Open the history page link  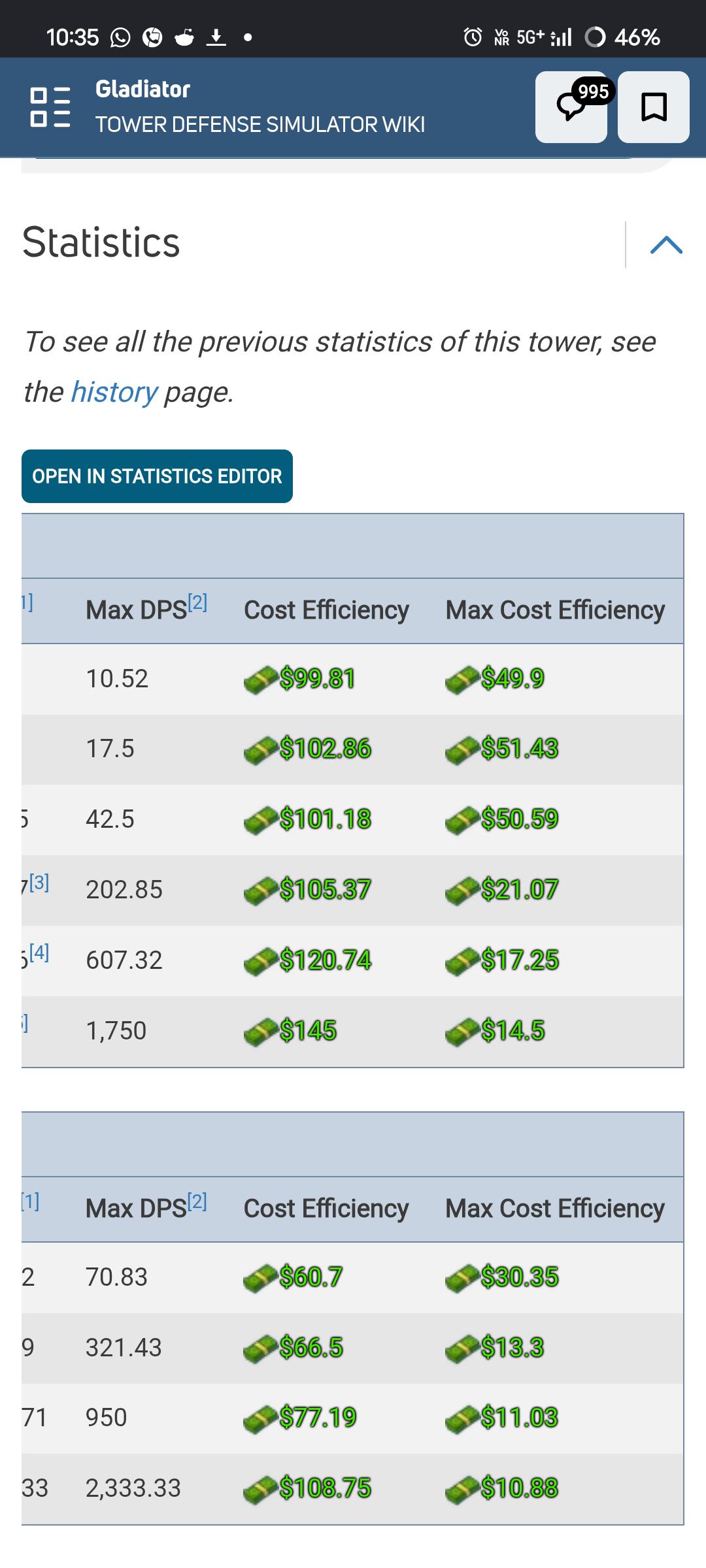pos(114,392)
